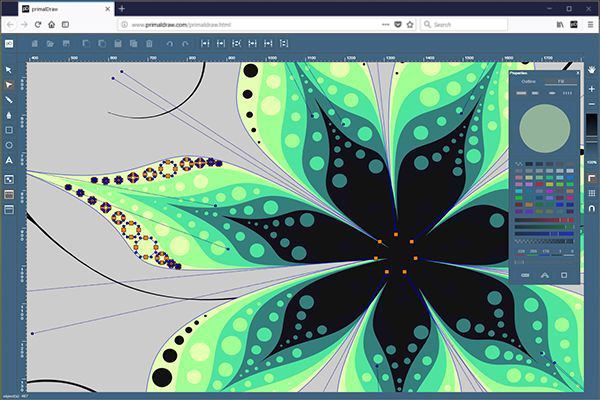This screenshot has width=600, height=400.
Task: Click the open file icon
Action: 50,44
